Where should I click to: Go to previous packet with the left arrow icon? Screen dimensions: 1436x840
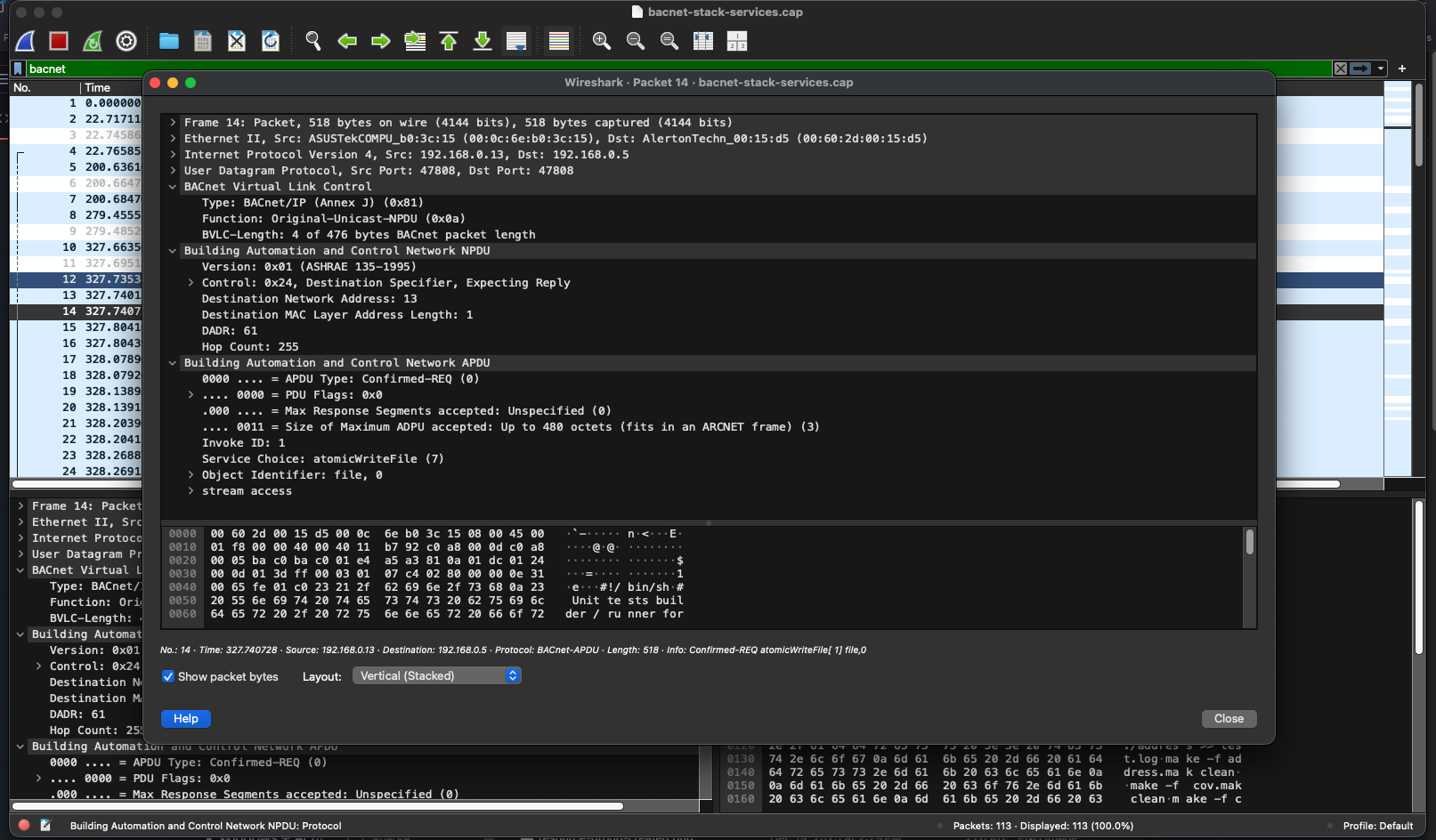click(x=347, y=41)
